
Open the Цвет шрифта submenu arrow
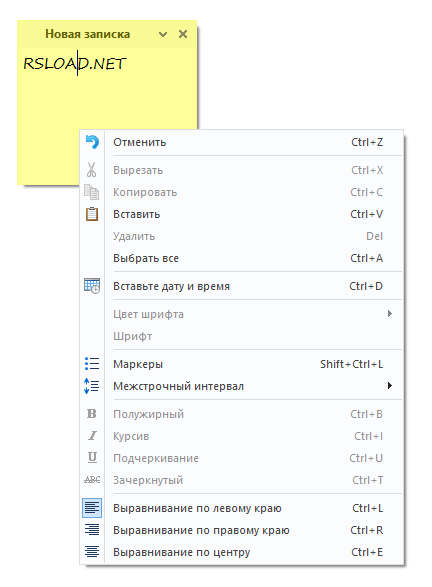390,314
